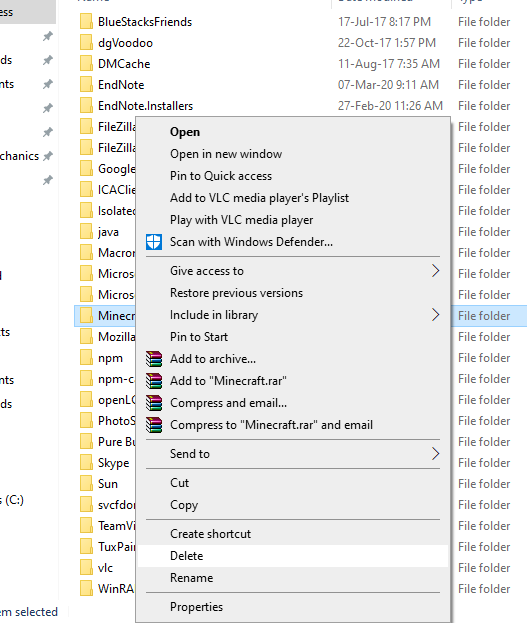Click WinRAR icon beside Compress and email

click(x=154, y=403)
